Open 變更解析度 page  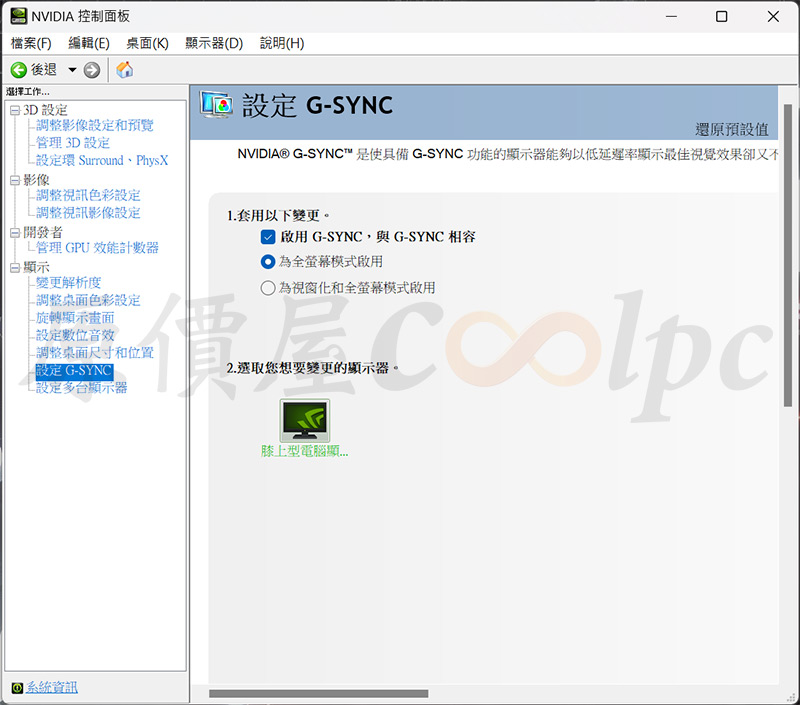click(x=68, y=283)
